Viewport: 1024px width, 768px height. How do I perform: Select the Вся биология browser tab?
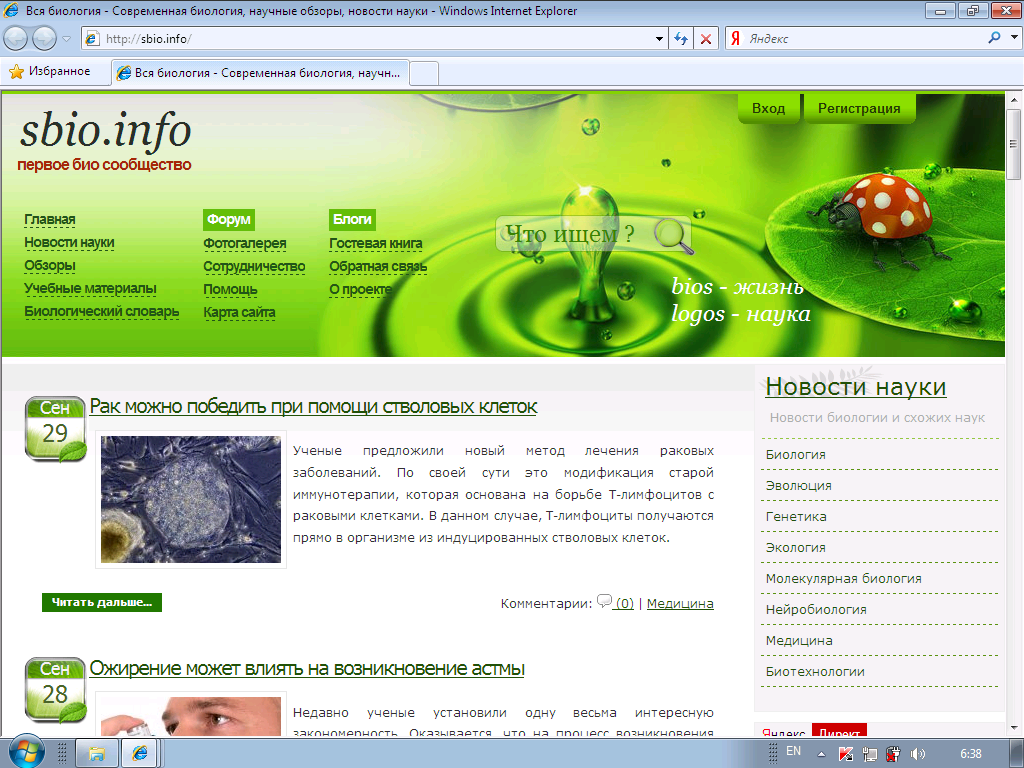[261, 72]
